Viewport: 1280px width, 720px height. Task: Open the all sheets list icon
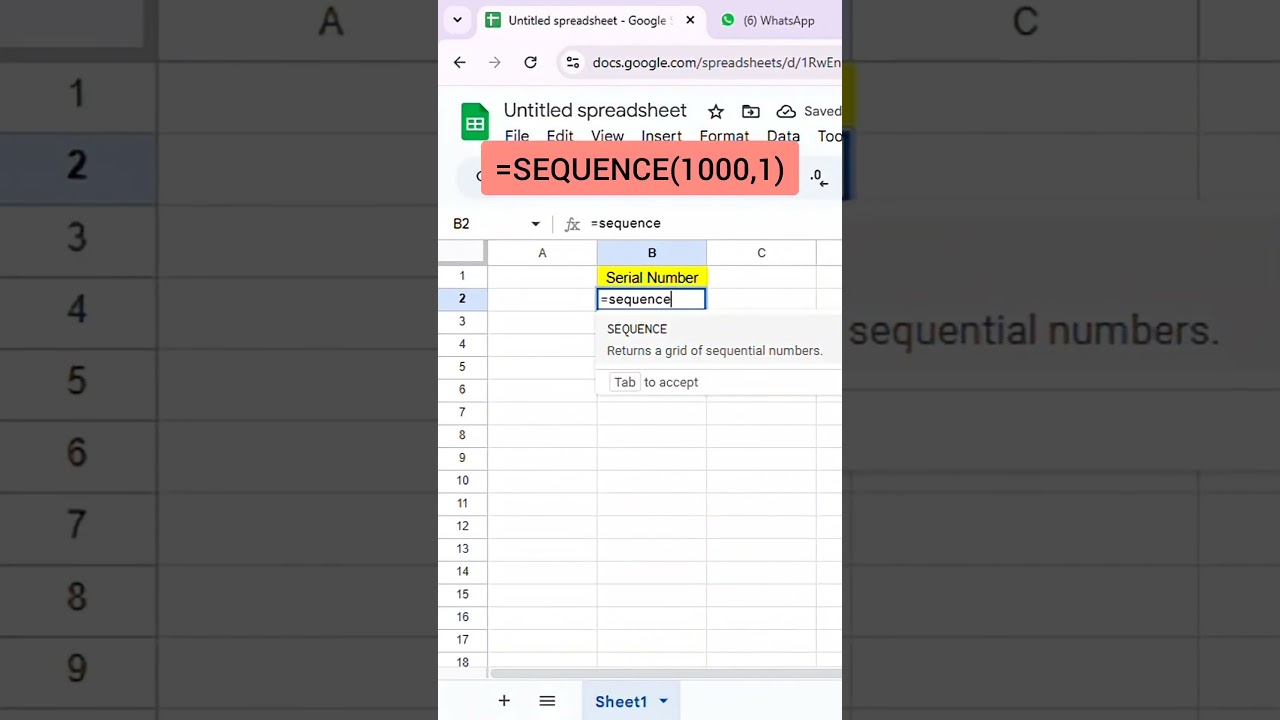[547, 701]
